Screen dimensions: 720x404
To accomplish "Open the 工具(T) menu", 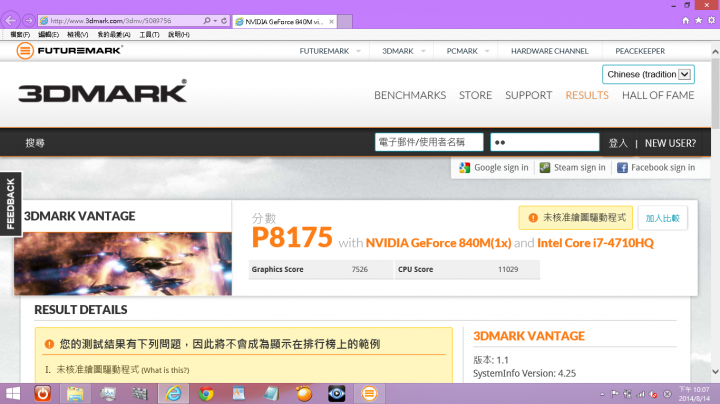I will click(x=149, y=34).
